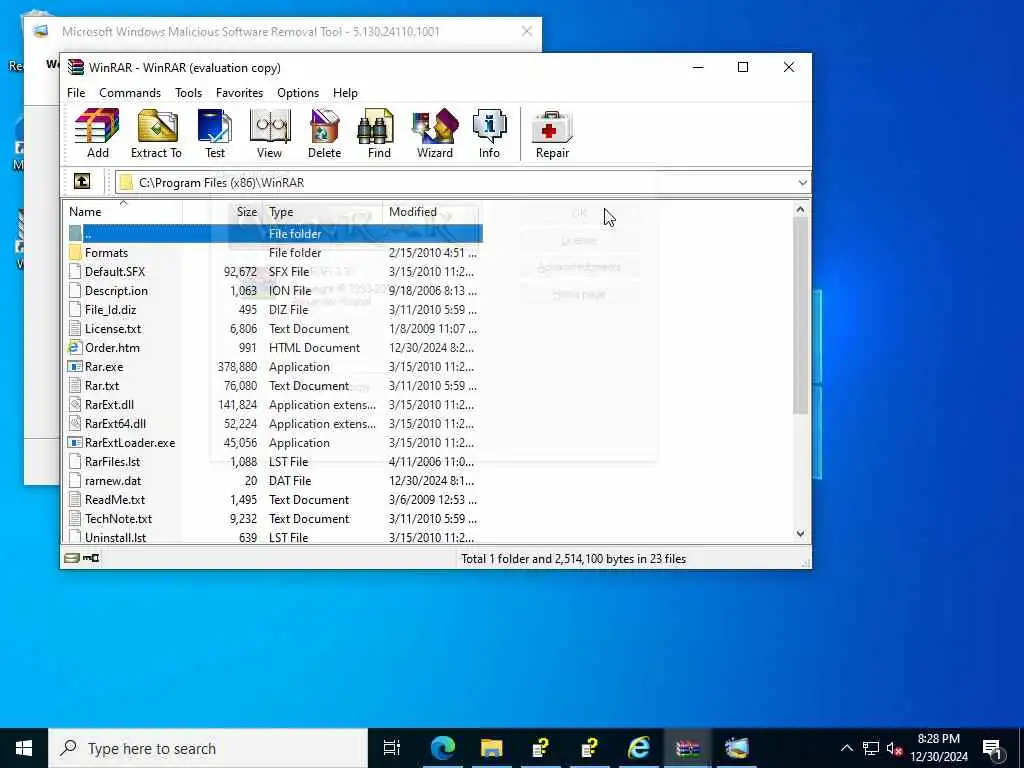Open File Explorer from taskbar

click(492, 748)
